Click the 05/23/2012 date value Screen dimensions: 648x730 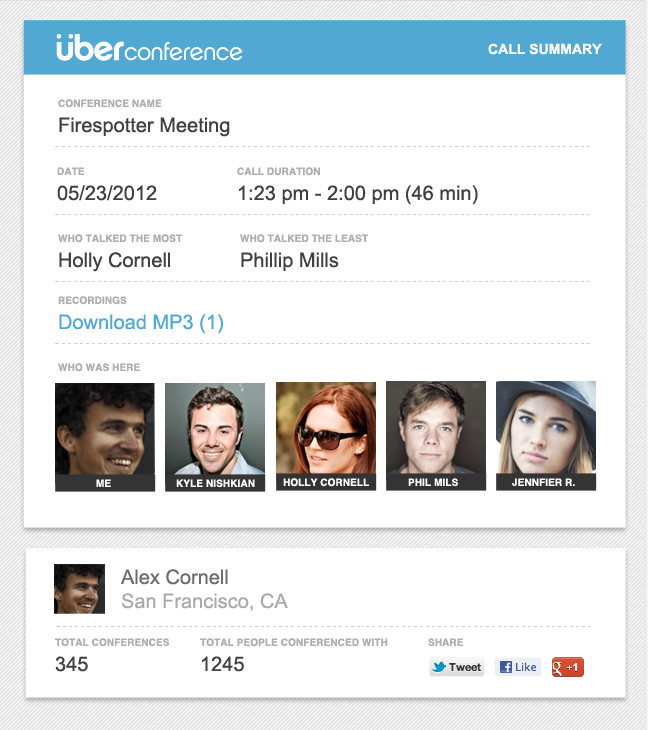[107, 193]
